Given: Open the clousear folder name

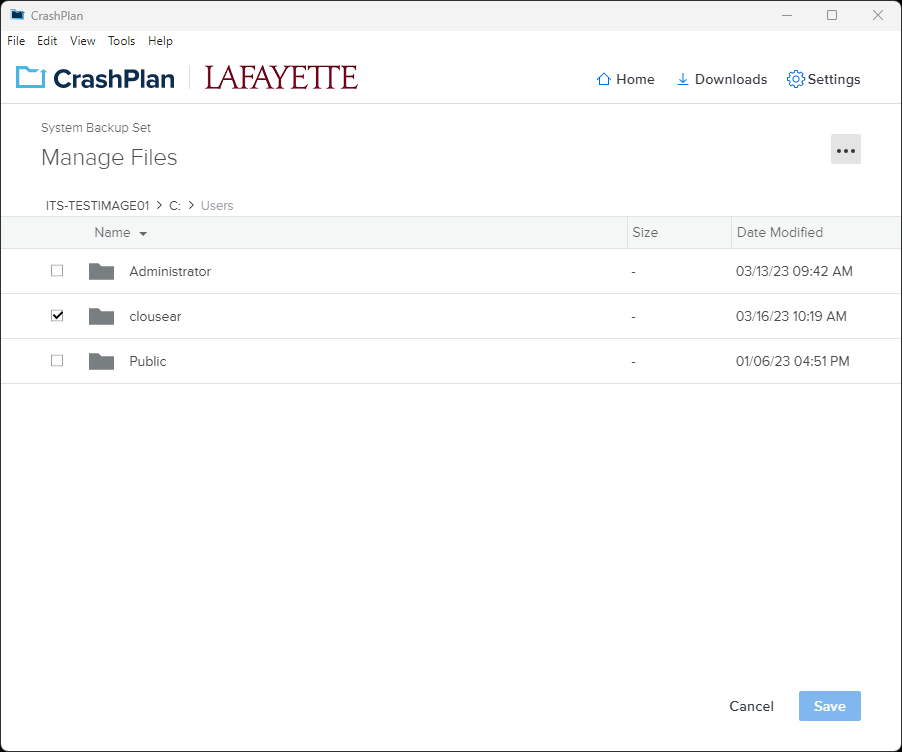Looking at the screenshot, I should 155,316.
